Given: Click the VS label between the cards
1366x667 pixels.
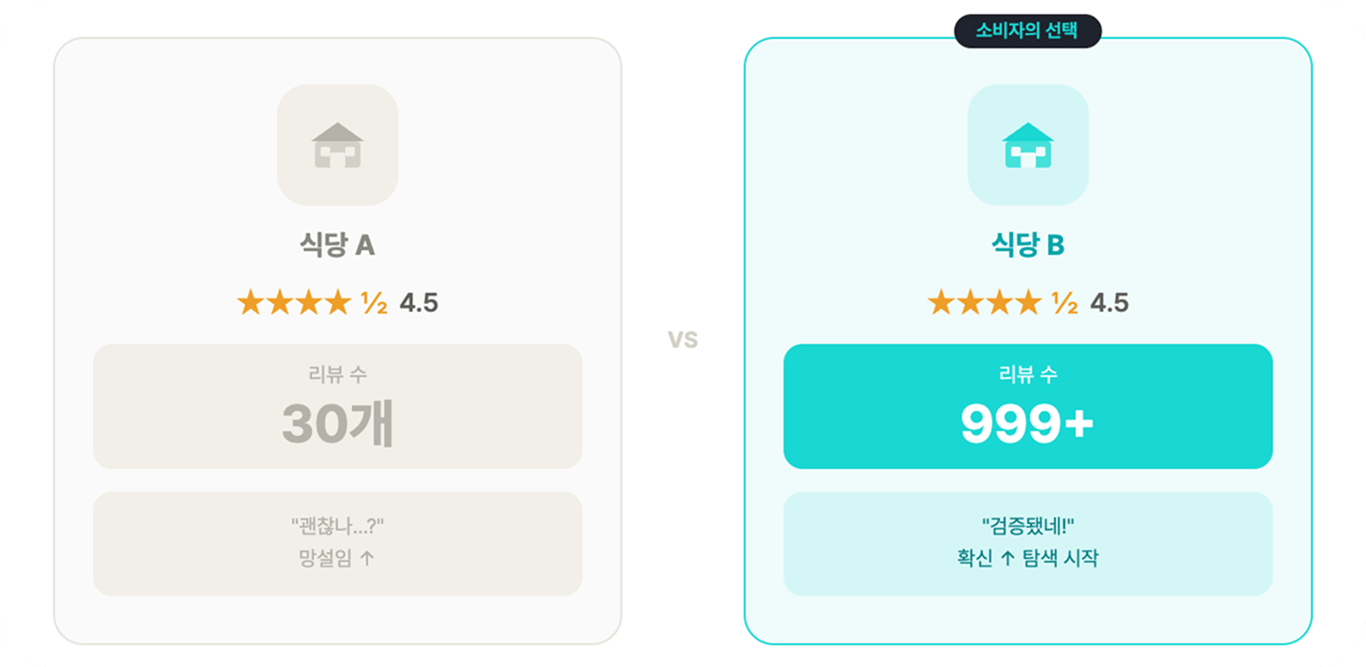Looking at the screenshot, I should pyautogui.click(x=683, y=340).
